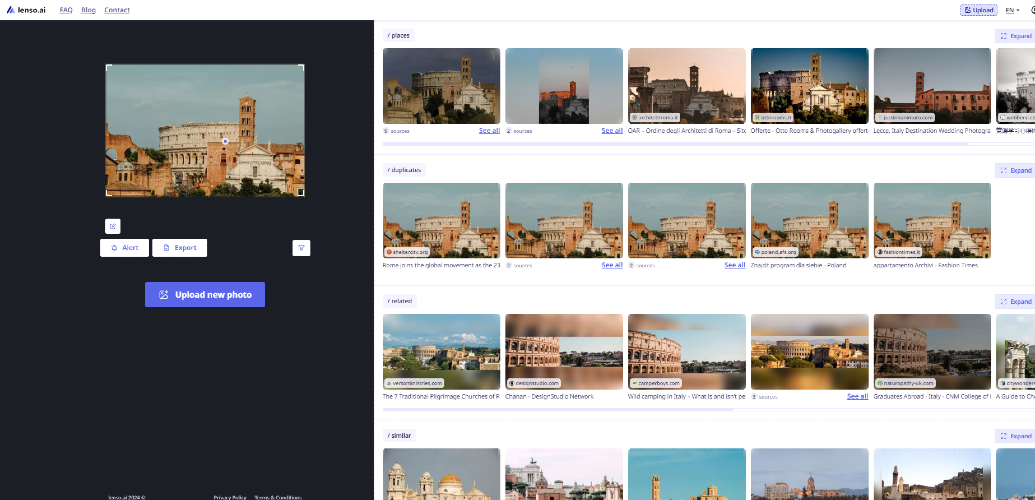The height and width of the screenshot is (500, 1035).
Task: Select the /similar category label
Action: pos(399,436)
